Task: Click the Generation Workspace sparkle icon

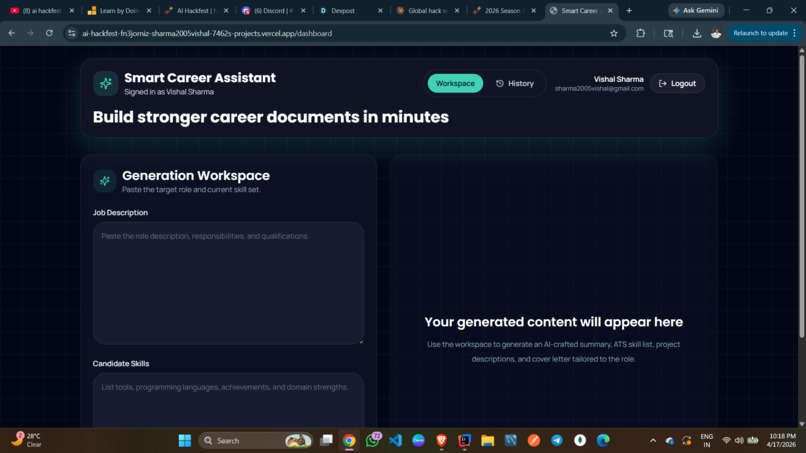Action: pyautogui.click(x=105, y=181)
